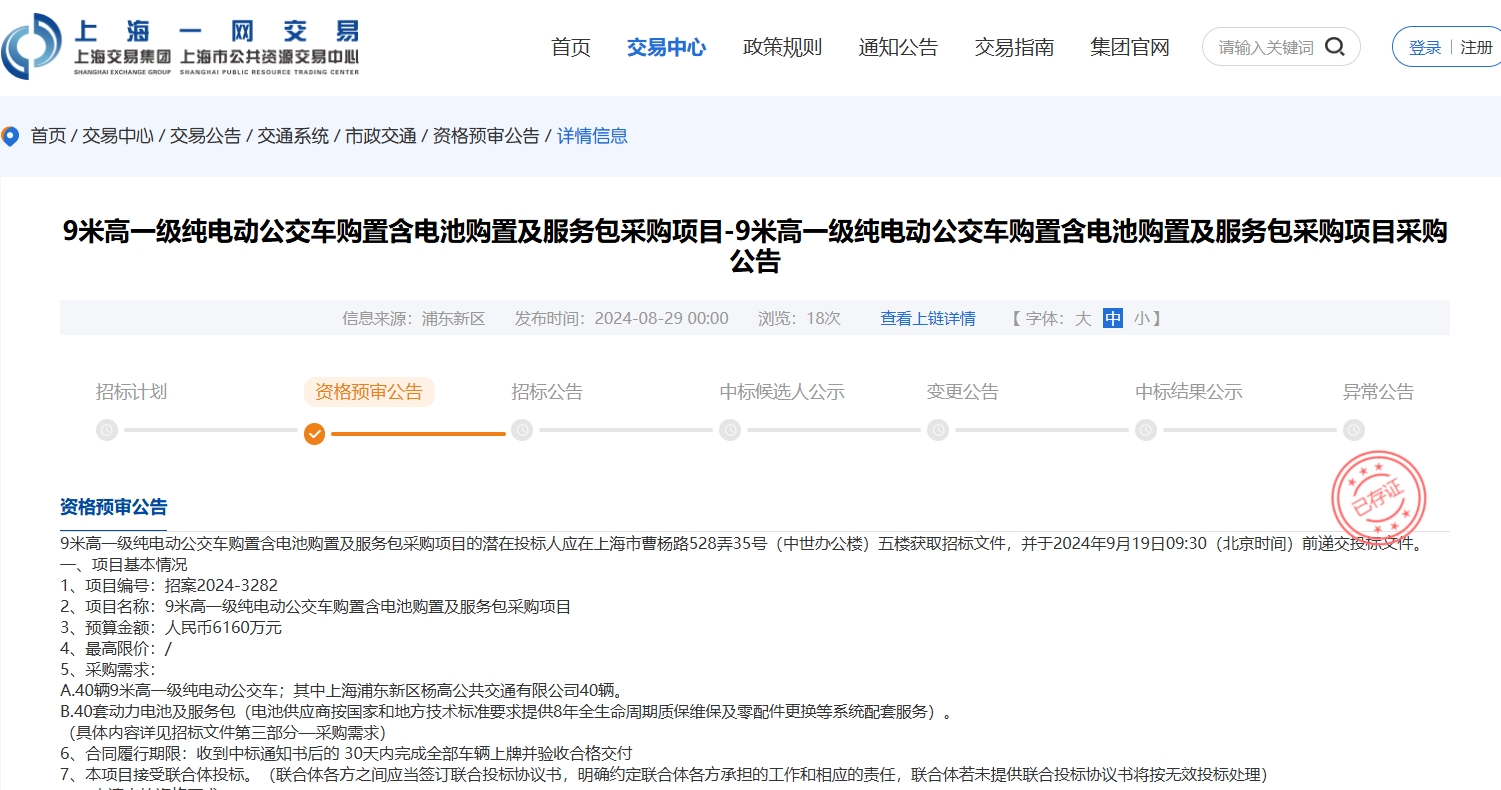Click the 查看上链详情 link
Screen dimensions: 1501x790
pyautogui.click(x=927, y=319)
